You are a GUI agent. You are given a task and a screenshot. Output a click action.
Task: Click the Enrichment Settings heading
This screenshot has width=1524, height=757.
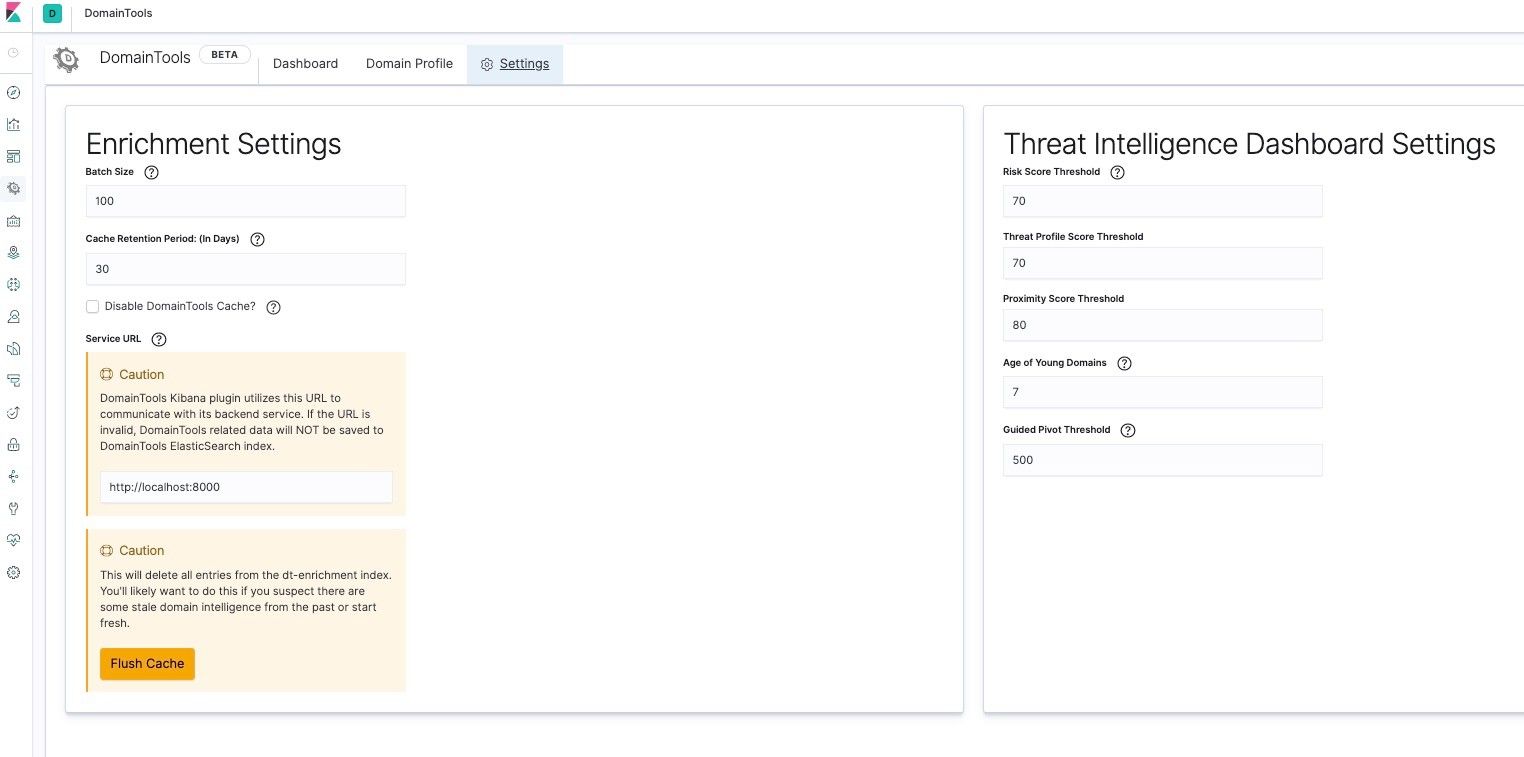tap(214, 144)
